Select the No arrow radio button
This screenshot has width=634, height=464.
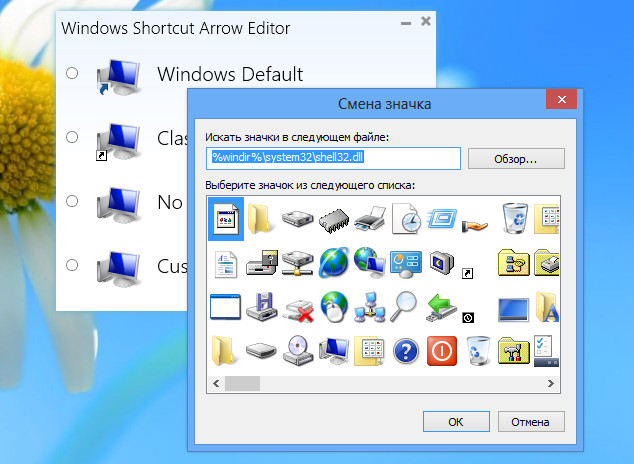pyautogui.click(x=72, y=201)
